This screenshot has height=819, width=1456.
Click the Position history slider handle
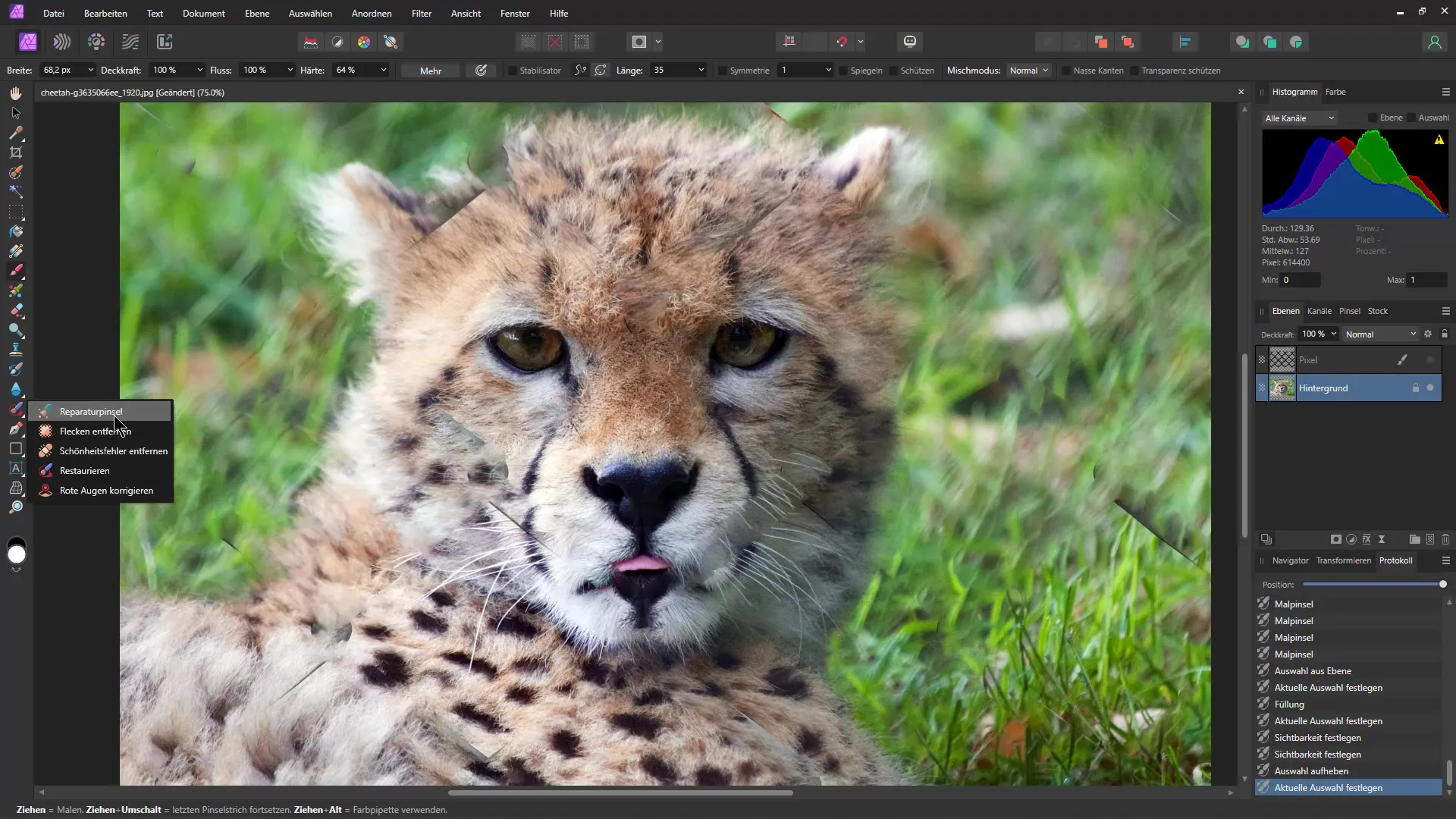click(1442, 584)
